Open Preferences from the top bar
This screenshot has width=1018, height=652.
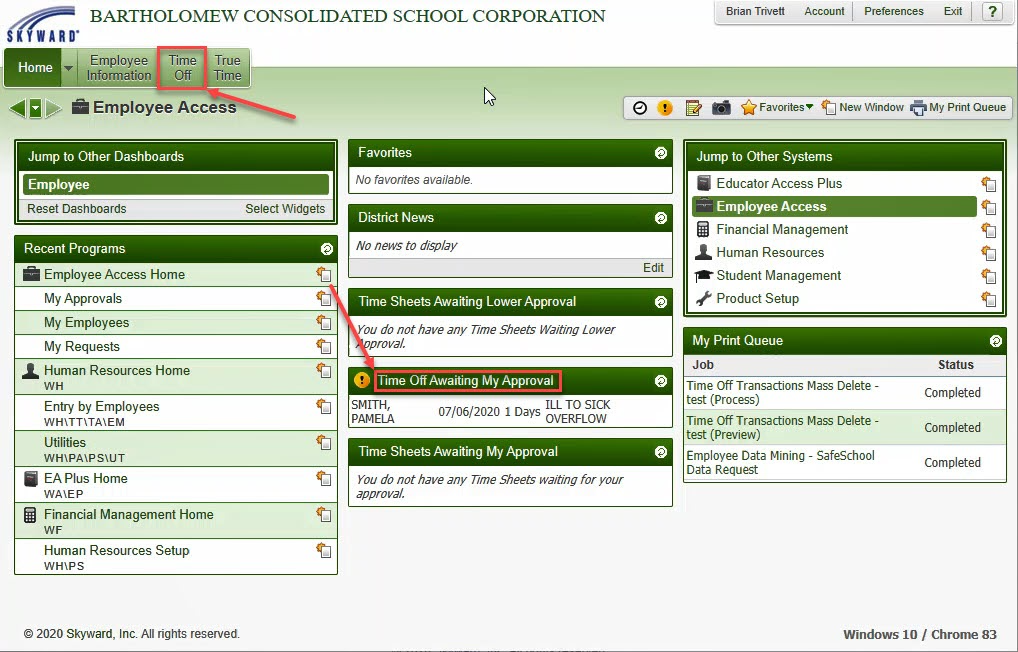pos(893,11)
